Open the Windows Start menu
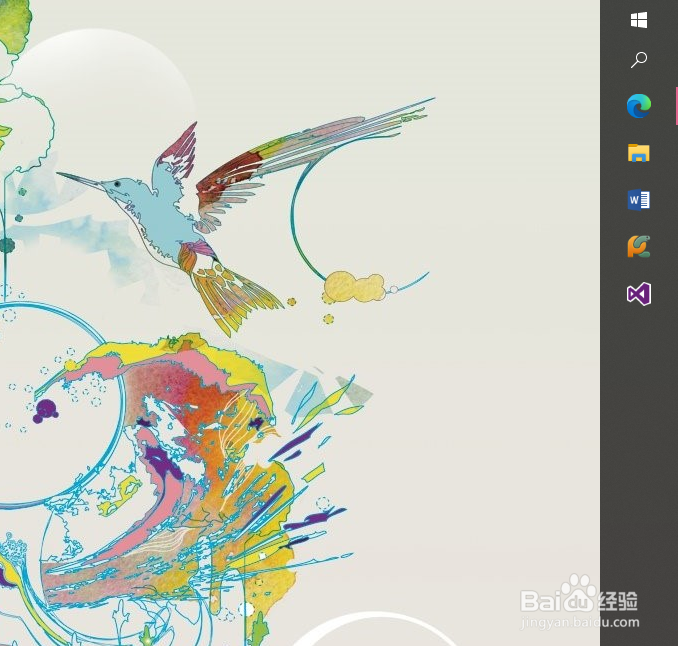678x646 pixels. [639, 20]
